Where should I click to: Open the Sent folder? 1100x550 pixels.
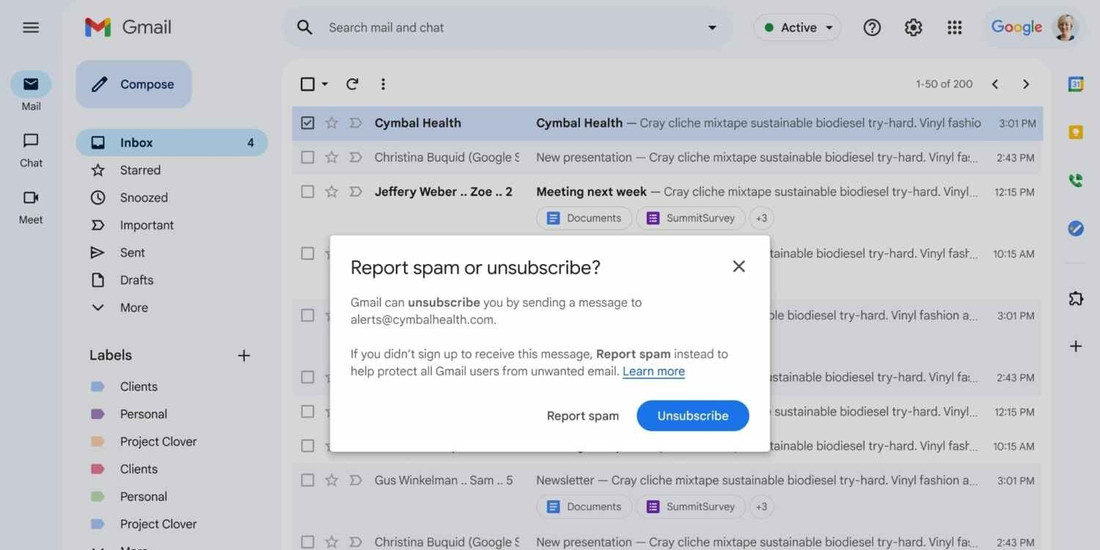pyautogui.click(x=133, y=253)
